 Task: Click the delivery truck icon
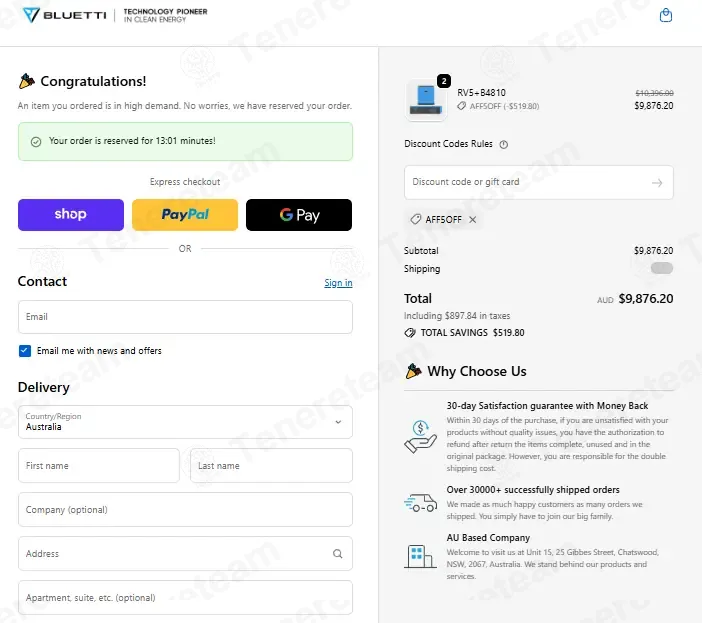click(420, 503)
